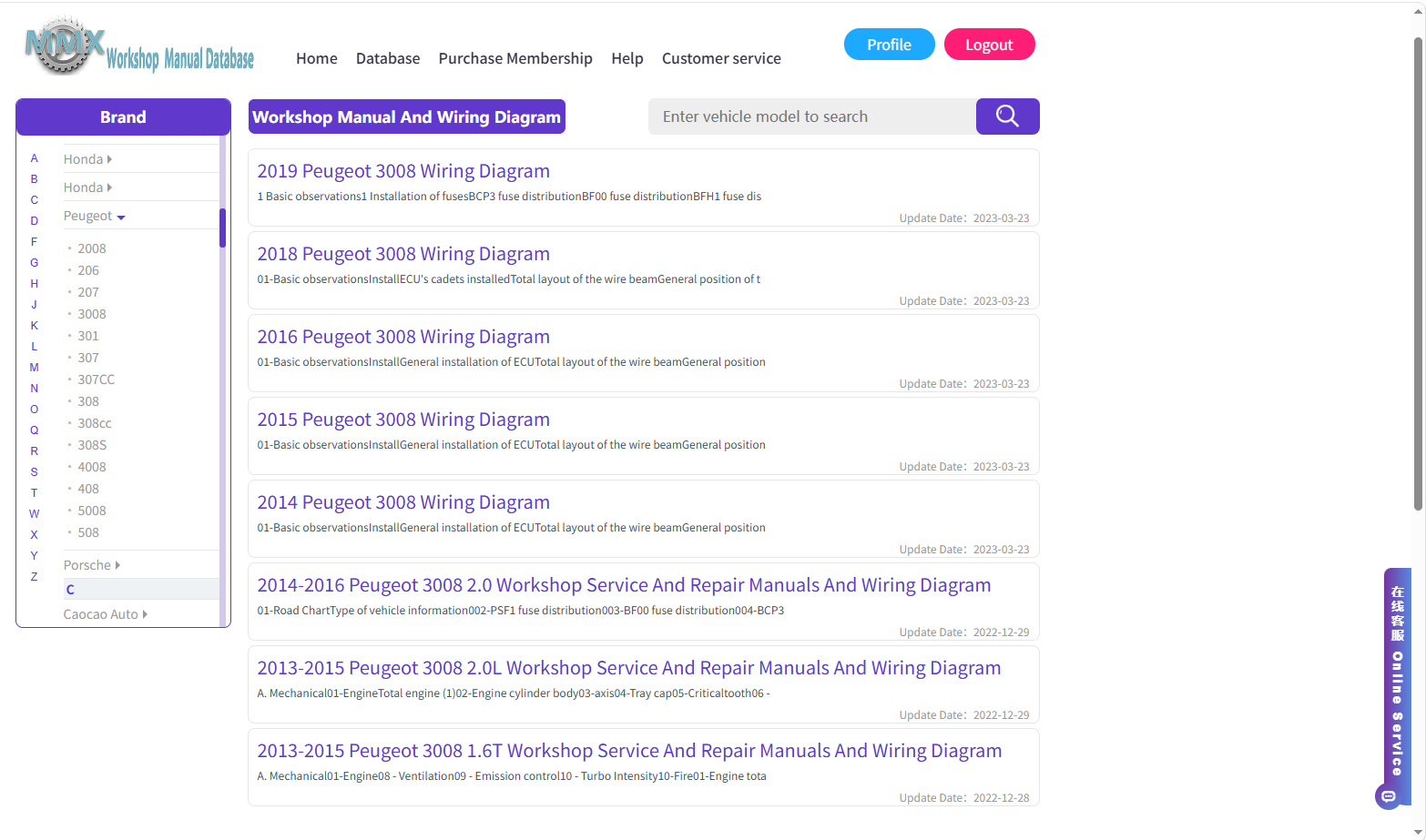Jump to brands starting with R

tap(35, 451)
